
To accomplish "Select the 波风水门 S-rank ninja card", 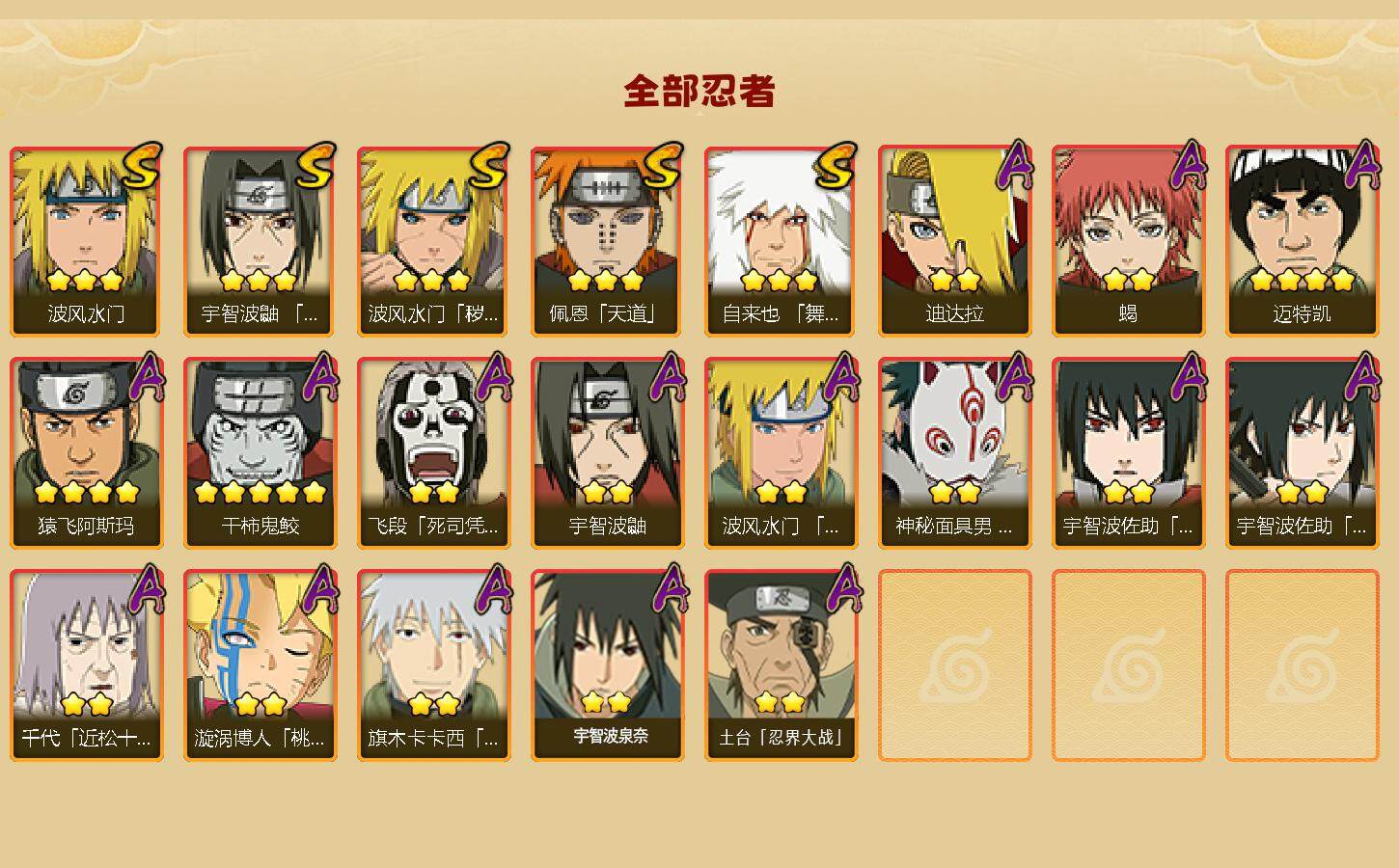I will click(87, 241).
